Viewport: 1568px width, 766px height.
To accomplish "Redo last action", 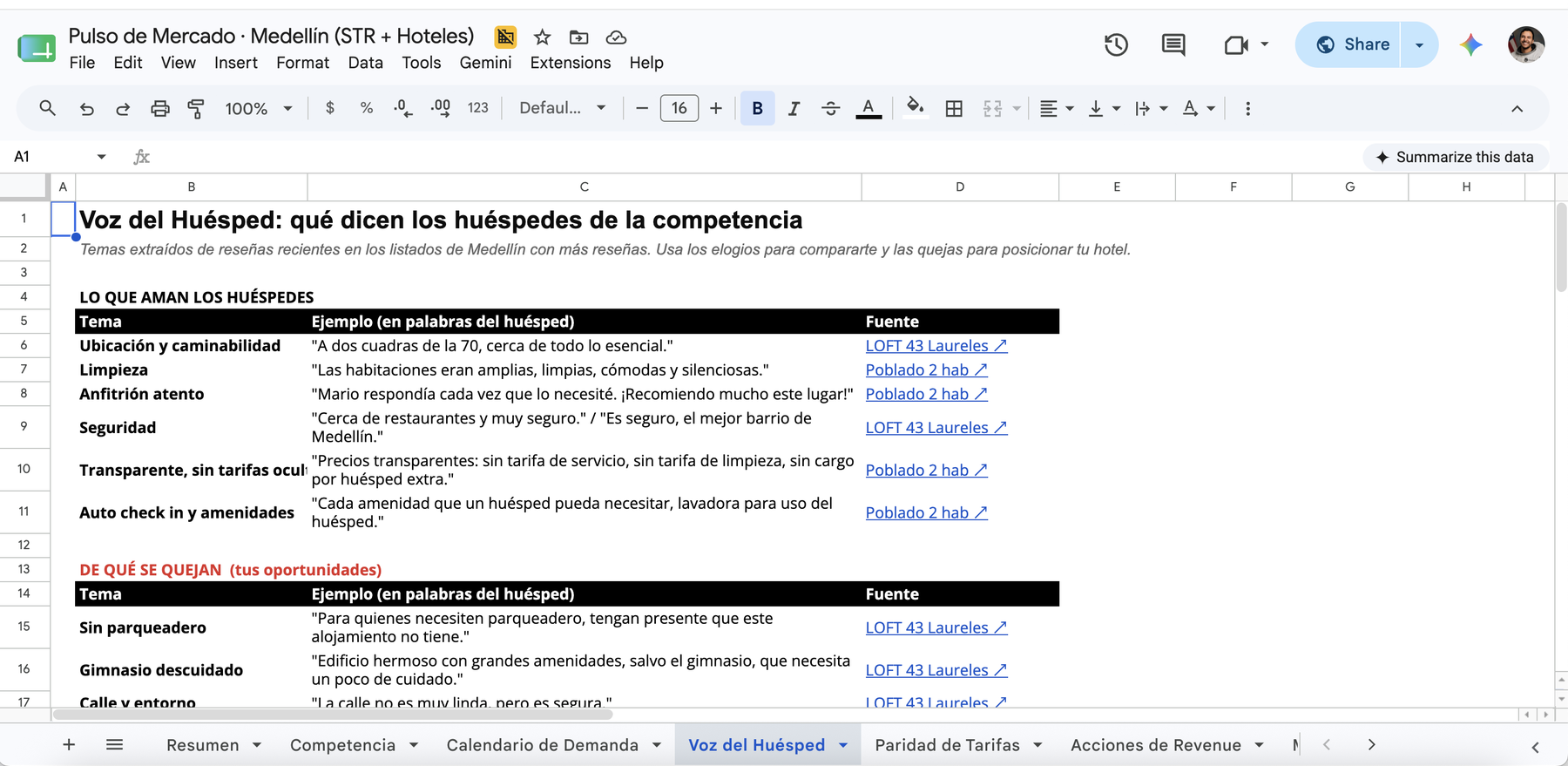I will point(123,108).
